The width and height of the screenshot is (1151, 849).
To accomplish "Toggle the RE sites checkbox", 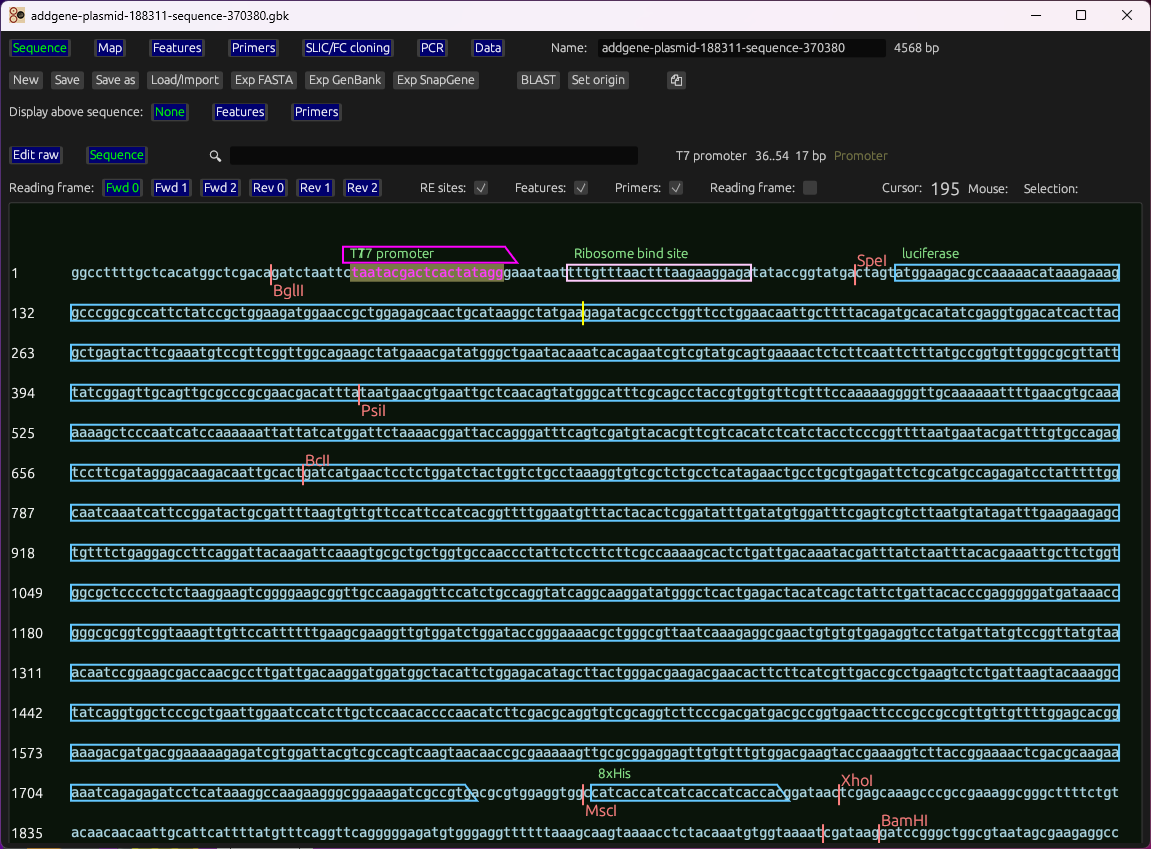I will (x=481, y=188).
